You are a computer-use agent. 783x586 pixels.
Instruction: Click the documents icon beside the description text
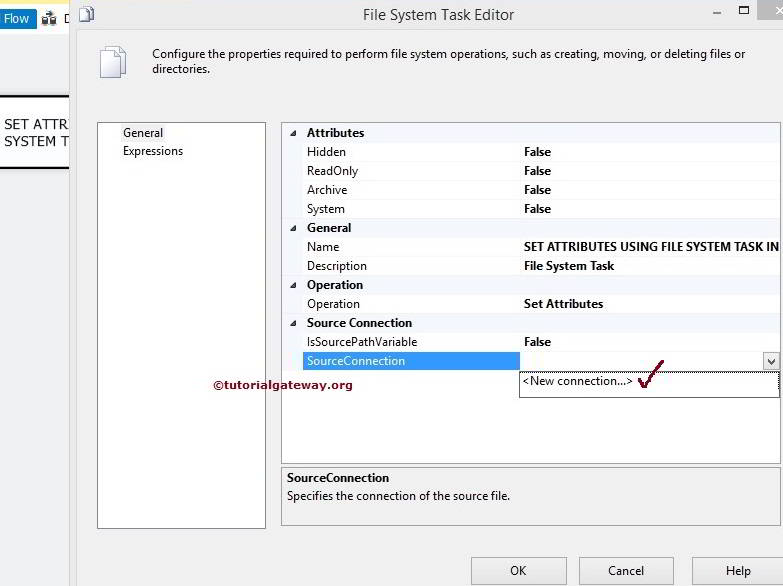click(113, 62)
